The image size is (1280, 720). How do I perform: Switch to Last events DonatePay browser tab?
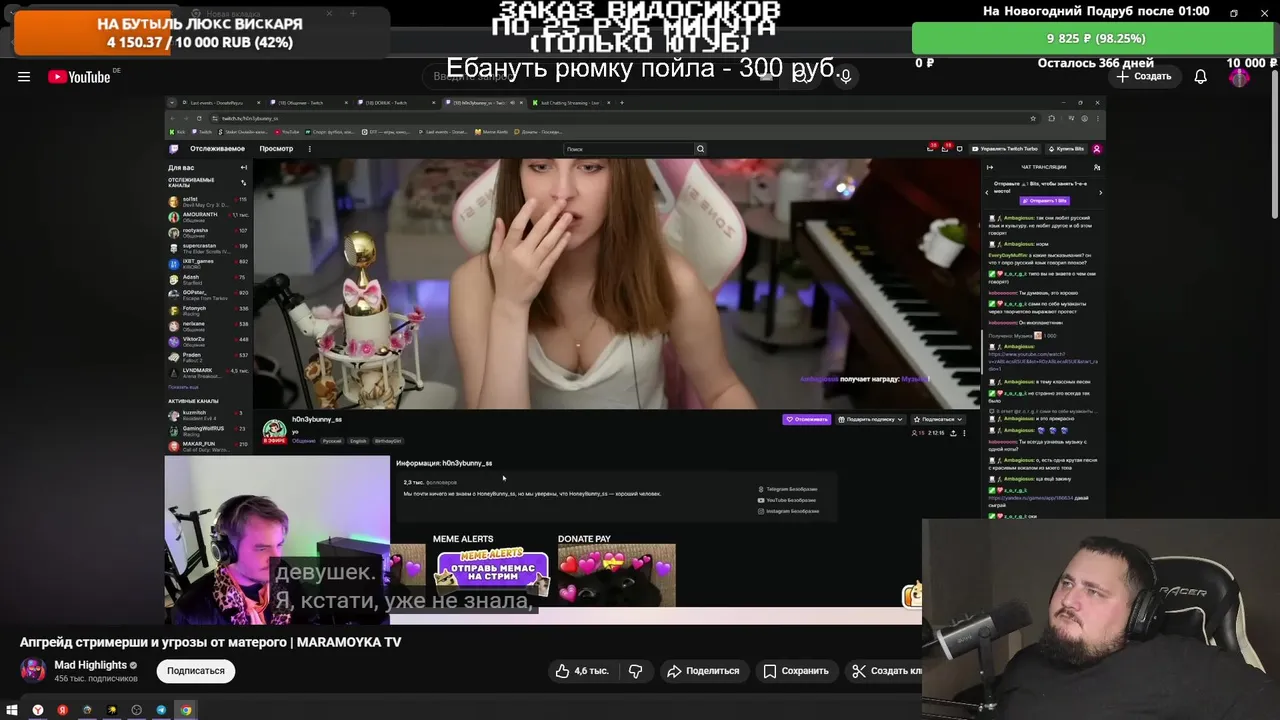point(220,102)
